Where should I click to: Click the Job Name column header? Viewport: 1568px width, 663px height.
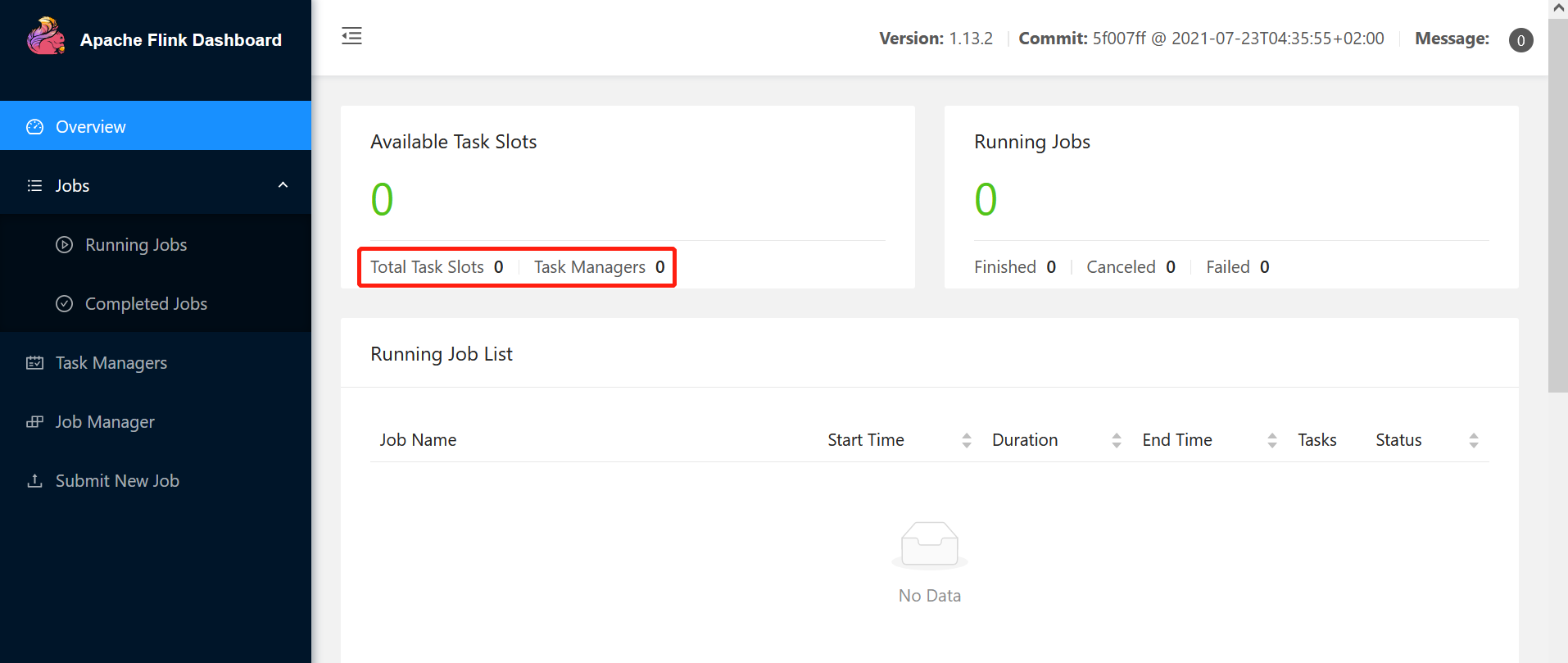418,440
